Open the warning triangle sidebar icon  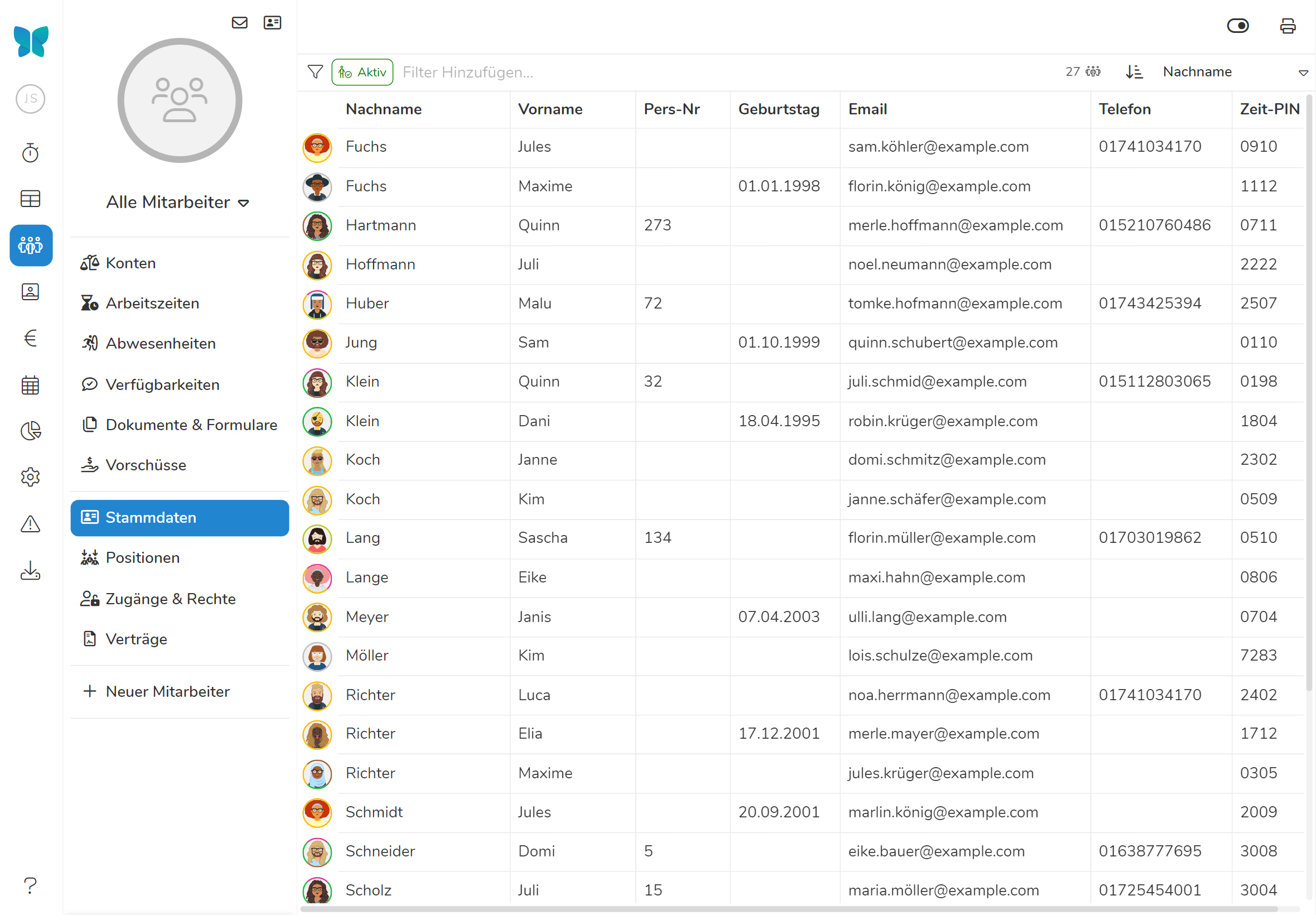(x=30, y=523)
